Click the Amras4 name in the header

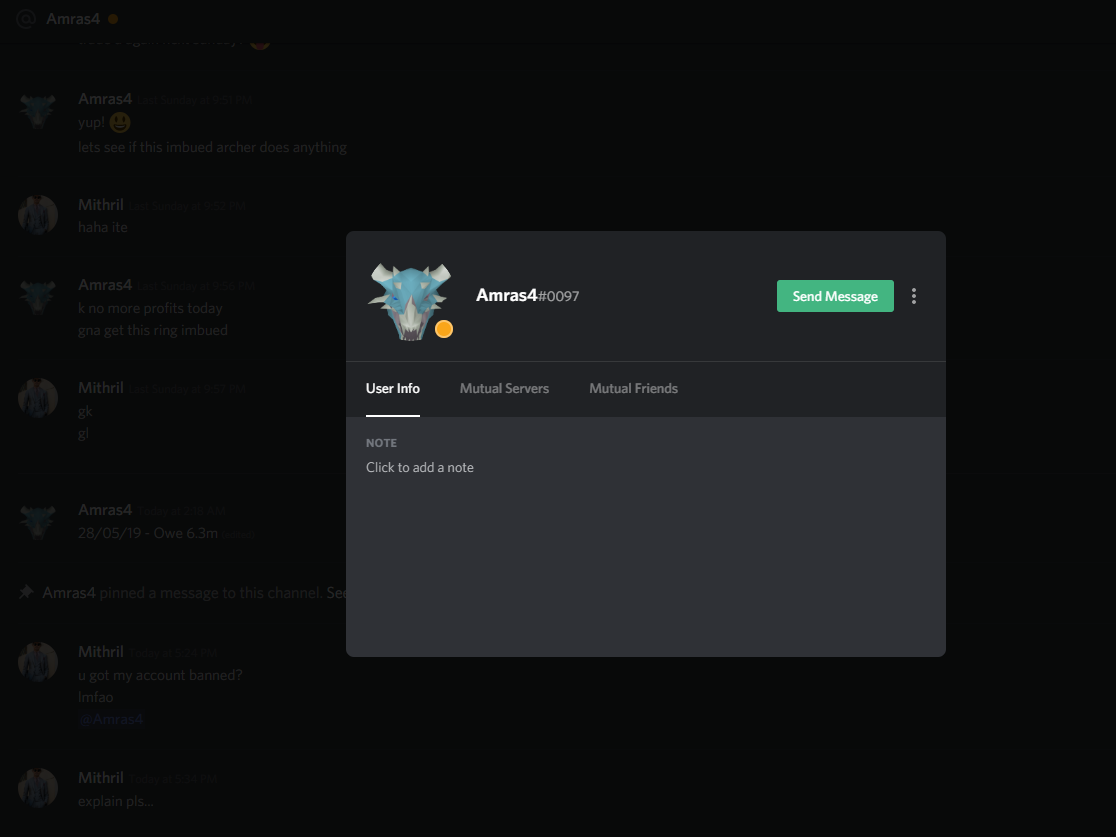click(73, 19)
